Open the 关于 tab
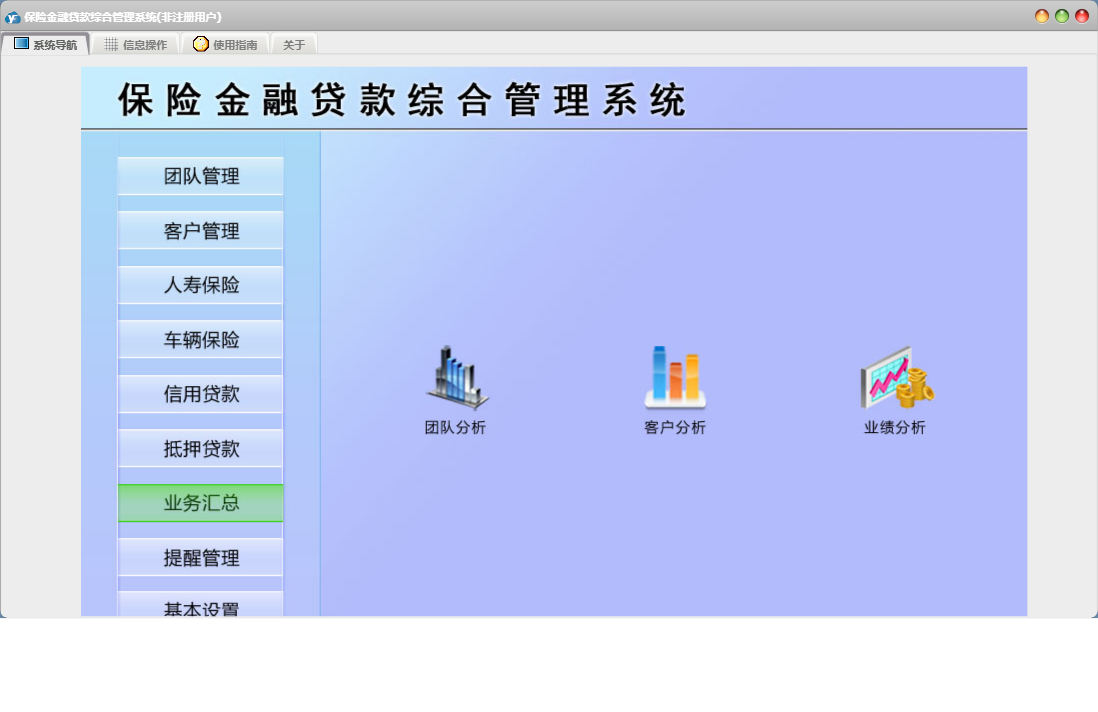Screen dimensions: 1098x712 [294, 44]
